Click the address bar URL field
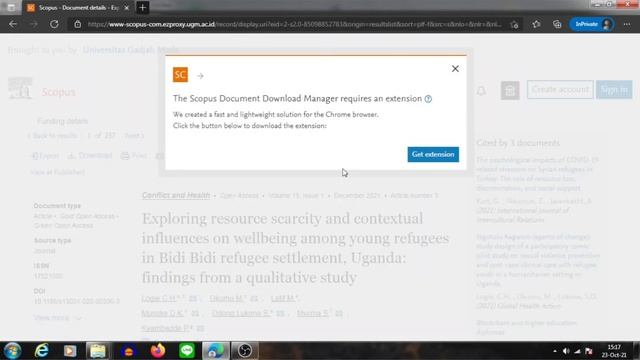 coord(294,24)
